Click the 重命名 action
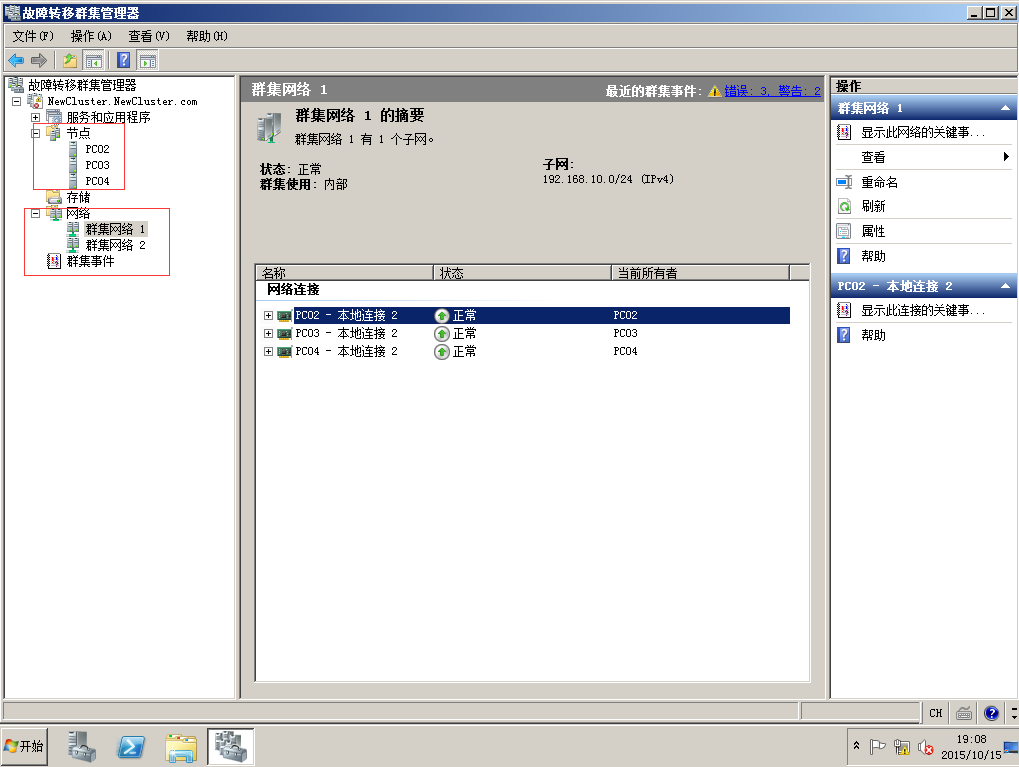The height and width of the screenshot is (767, 1019). point(879,183)
